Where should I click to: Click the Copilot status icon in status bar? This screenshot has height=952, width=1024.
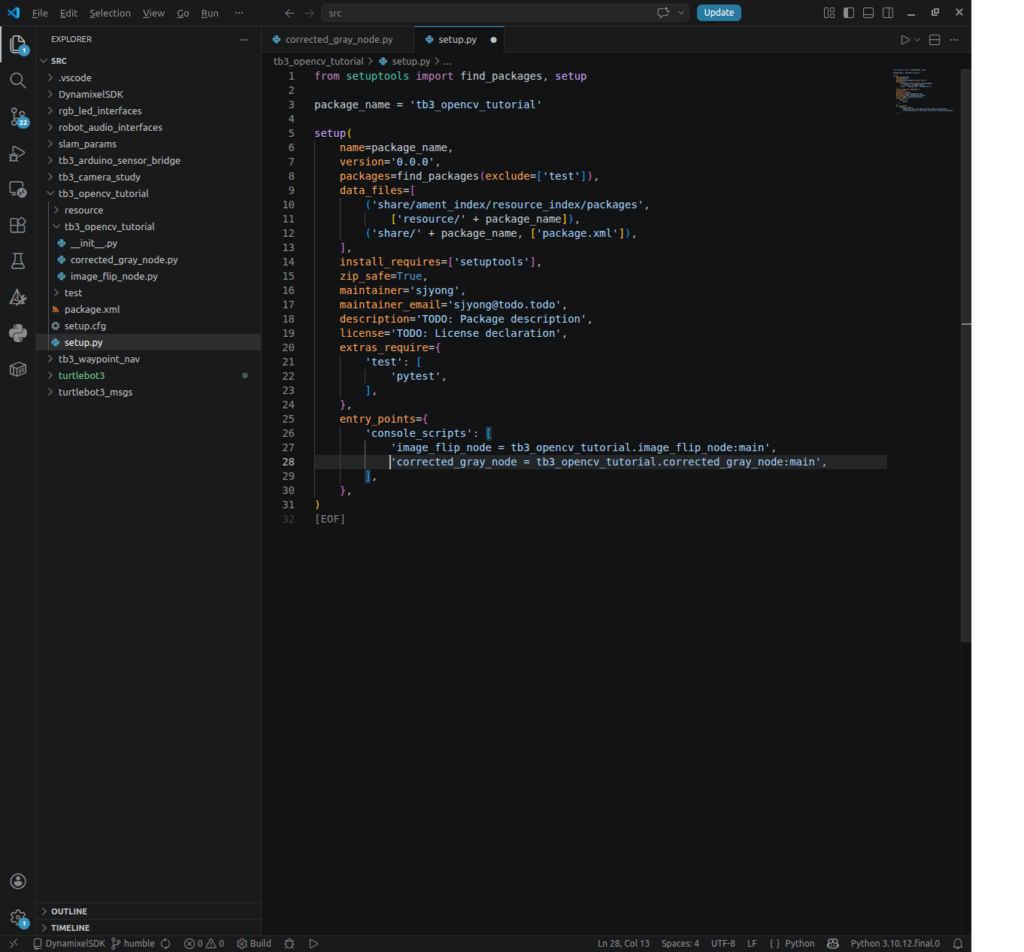pyautogui.click(x=833, y=944)
